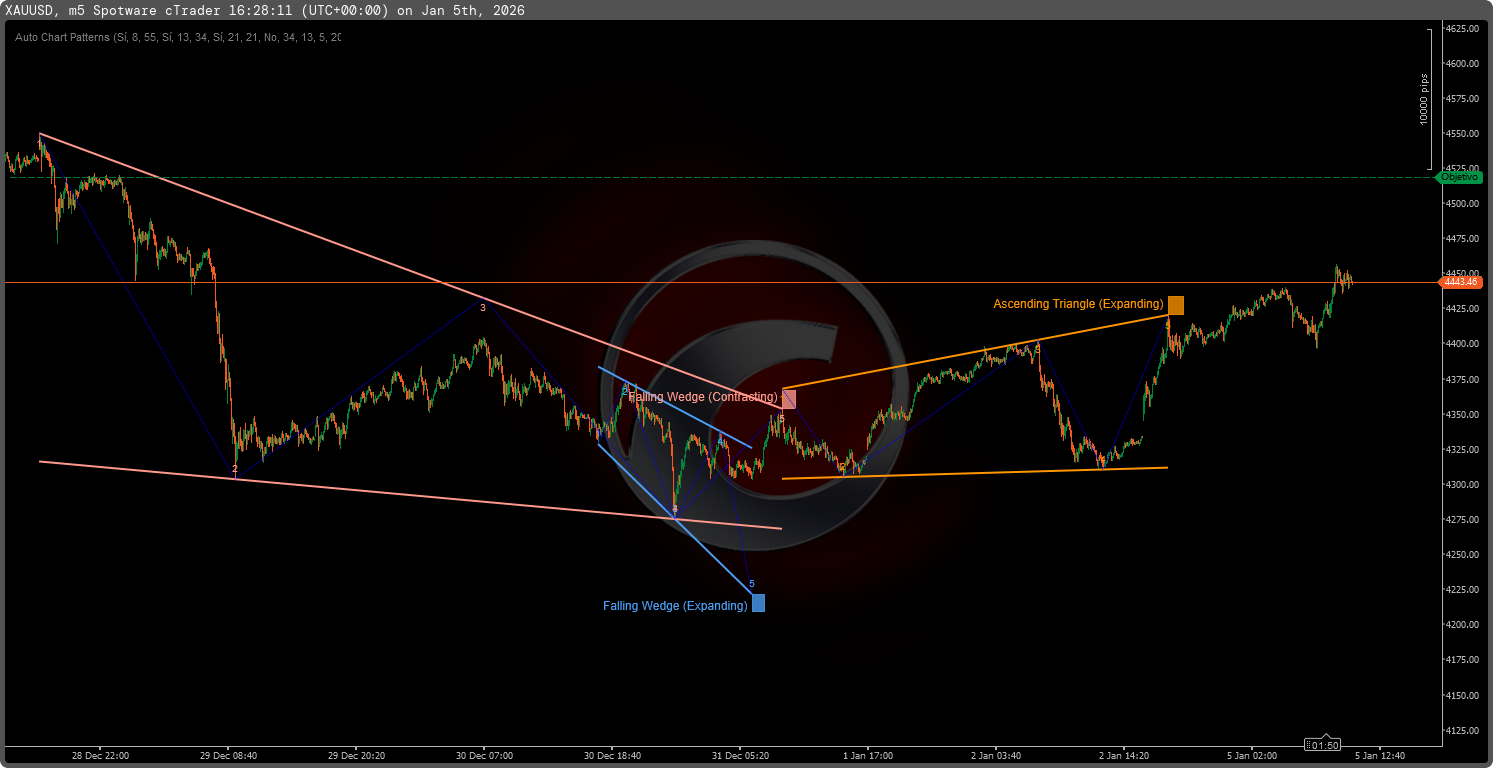Click pink wave label 3 at the swing high
This screenshot has width=1493, height=768.
coord(482,307)
